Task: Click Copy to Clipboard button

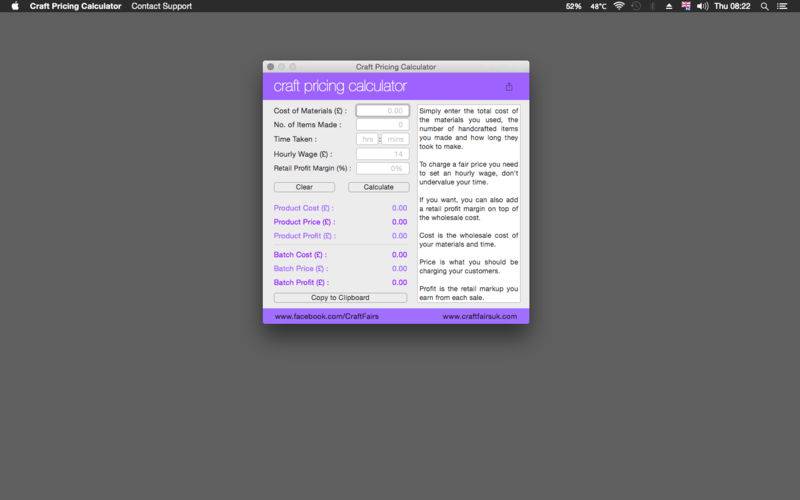Action: point(340,298)
